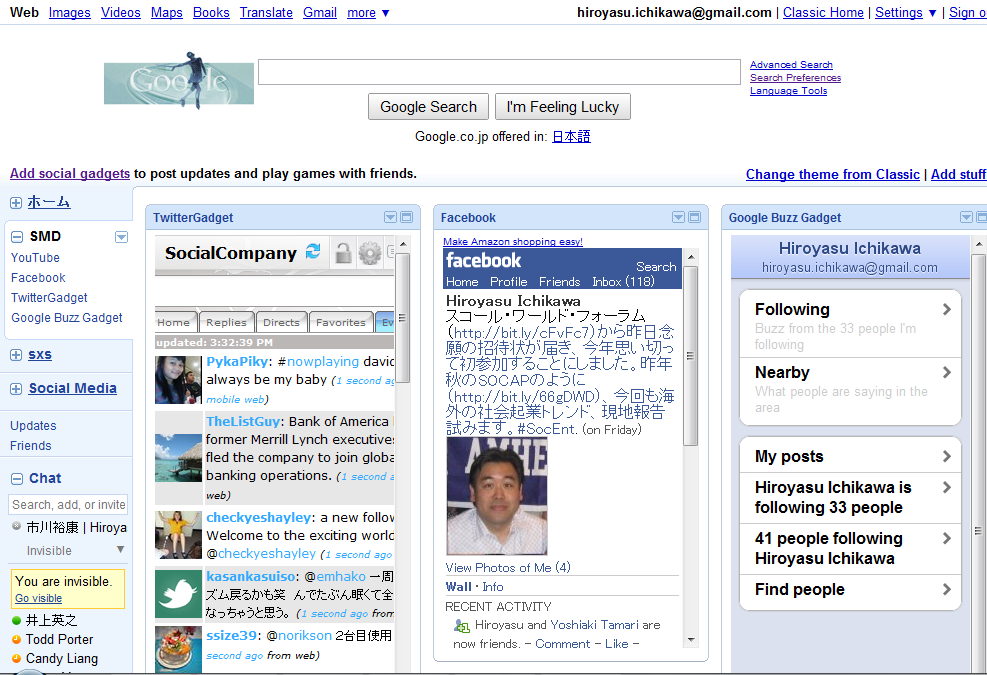This screenshot has height=675, width=987.
Task: Maximize the TwitterGadget panel
Action: [407, 217]
